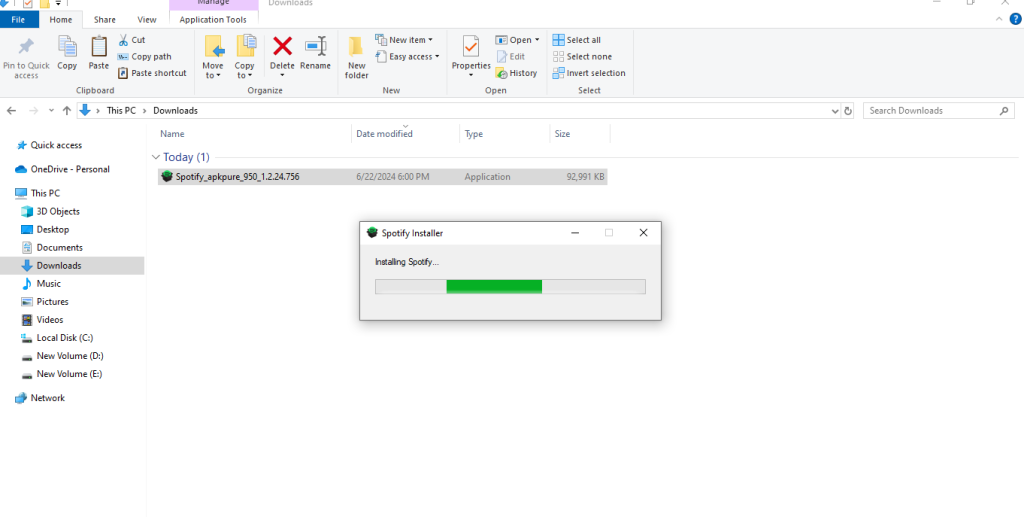Image resolution: width=1024 pixels, height=517 pixels.
Task: Collapse the ribbon with the chevron
Action: point(999,20)
